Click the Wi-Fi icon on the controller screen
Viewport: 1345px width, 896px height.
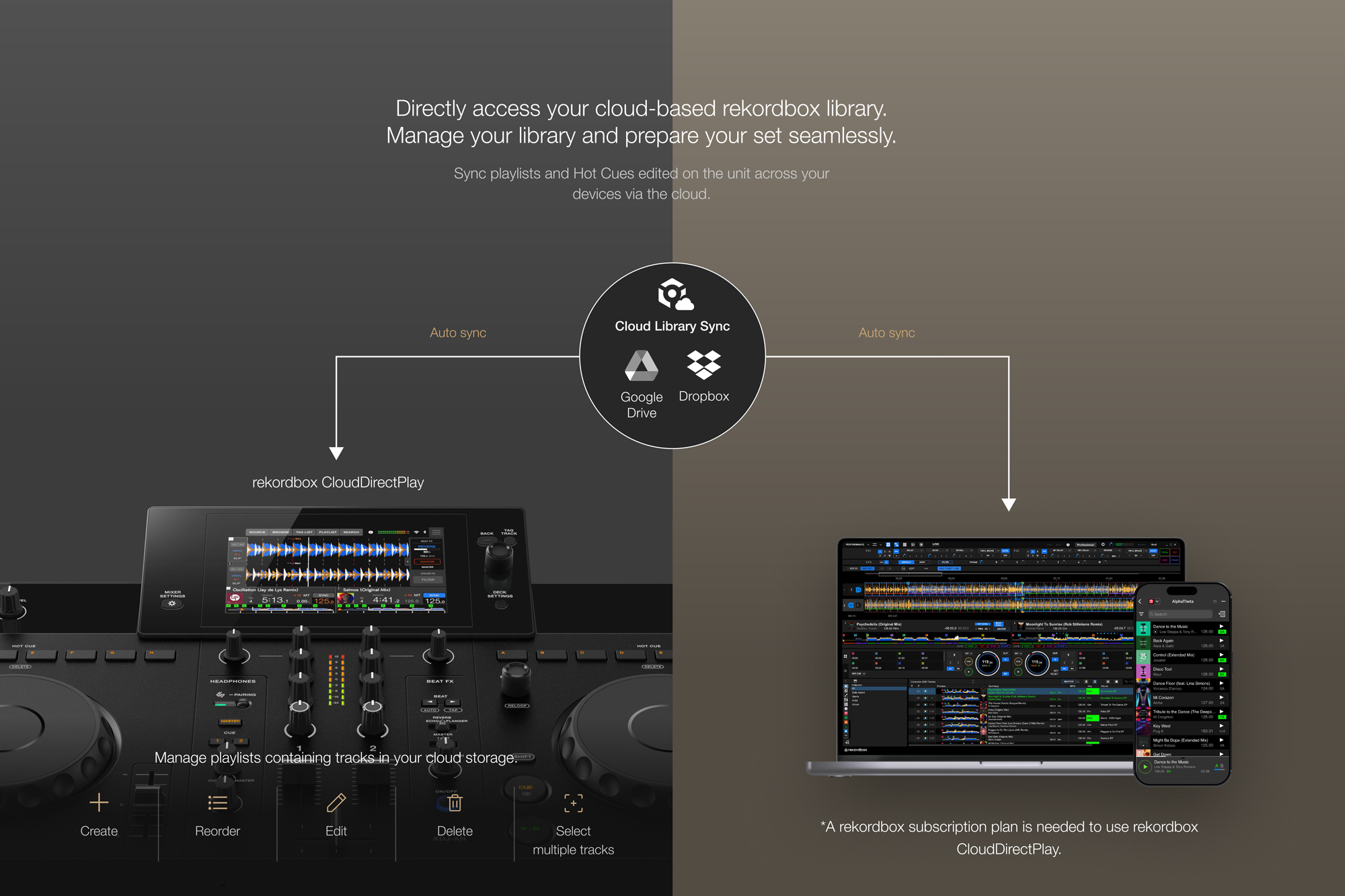pyautogui.click(x=416, y=532)
